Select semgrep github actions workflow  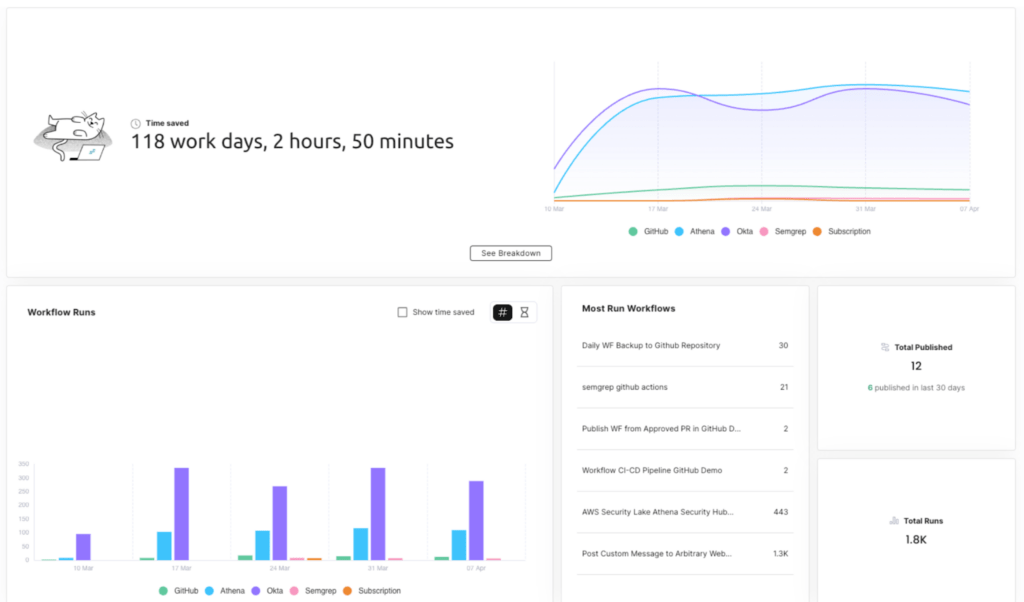[625, 387]
